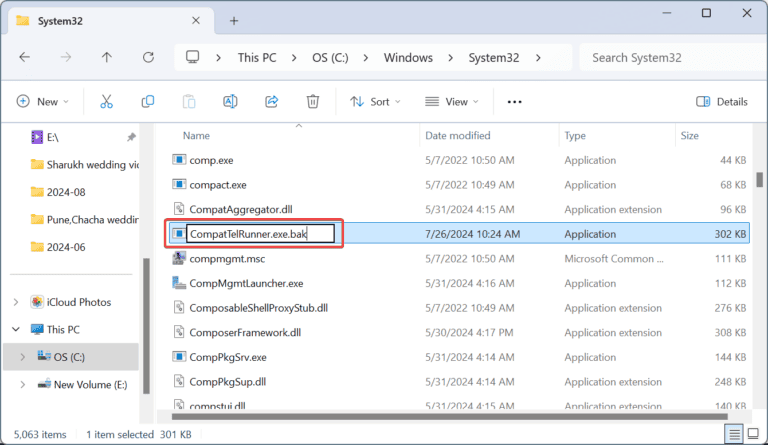Click the 7/26/2024 10:24 AM date cell
The height and width of the screenshot is (445, 768).
pyautogui.click(x=473, y=234)
